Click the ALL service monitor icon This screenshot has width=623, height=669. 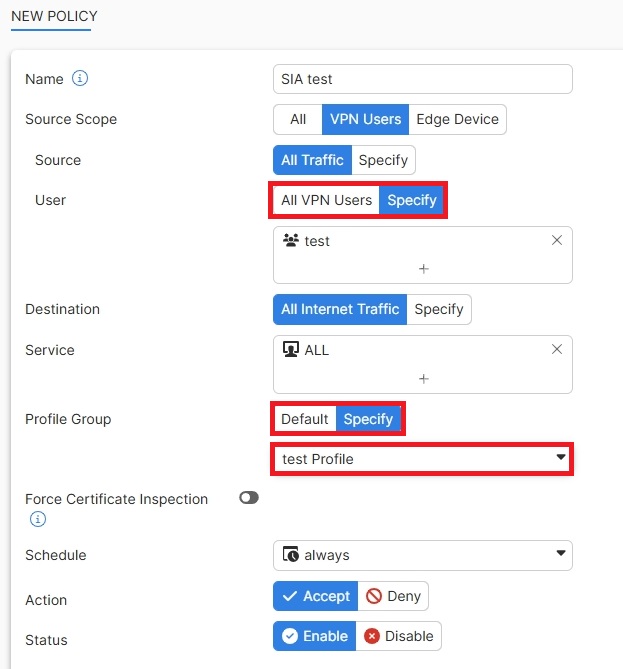click(x=291, y=350)
